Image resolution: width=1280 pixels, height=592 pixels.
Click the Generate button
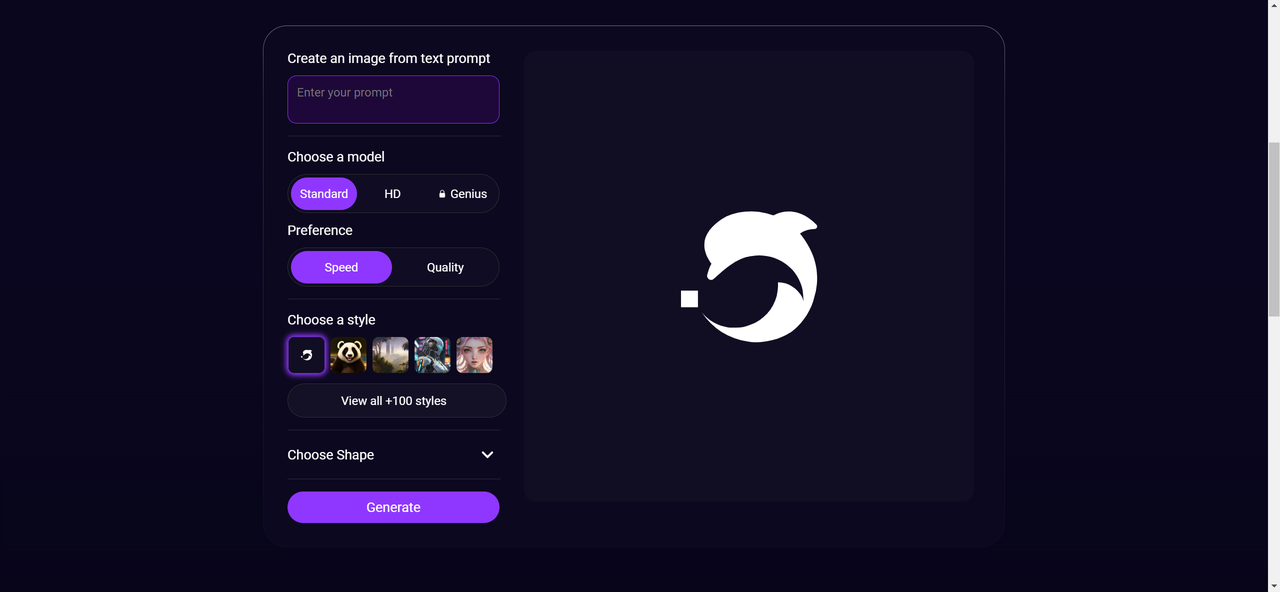point(393,507)
